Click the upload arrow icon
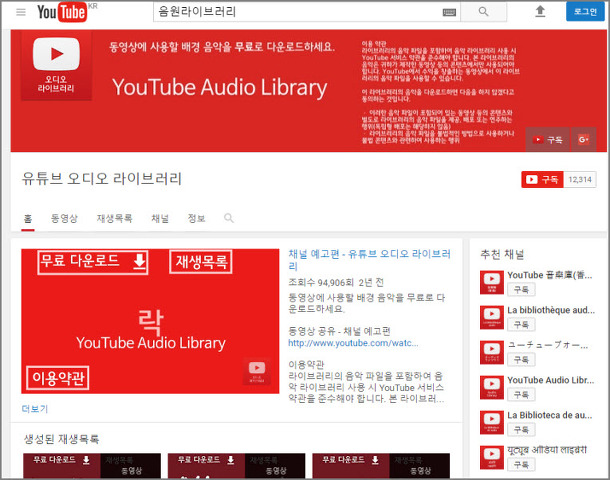610x480 pixels. click(x=540, y=12)
